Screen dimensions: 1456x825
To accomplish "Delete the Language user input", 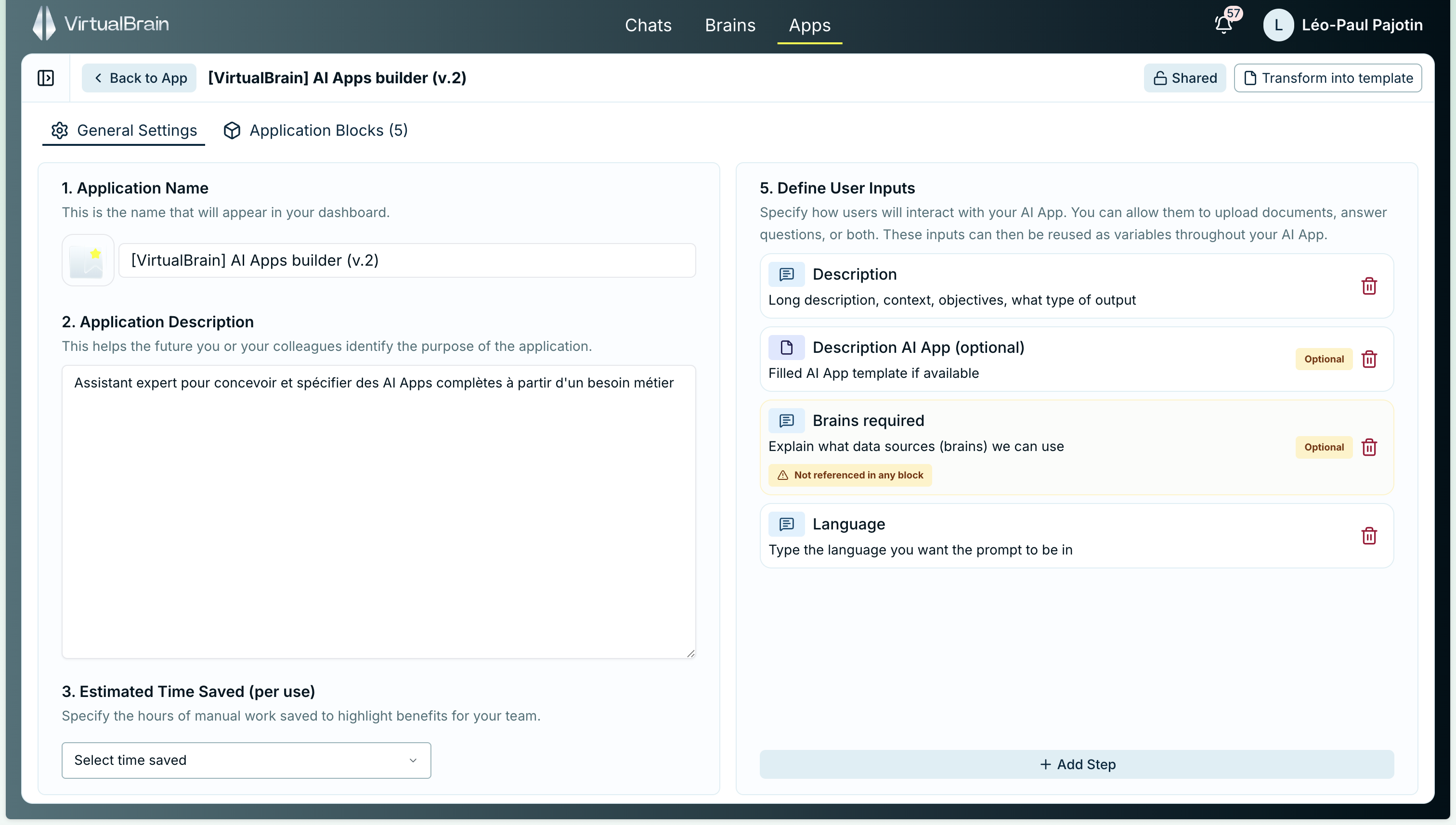I will 1369,536.
